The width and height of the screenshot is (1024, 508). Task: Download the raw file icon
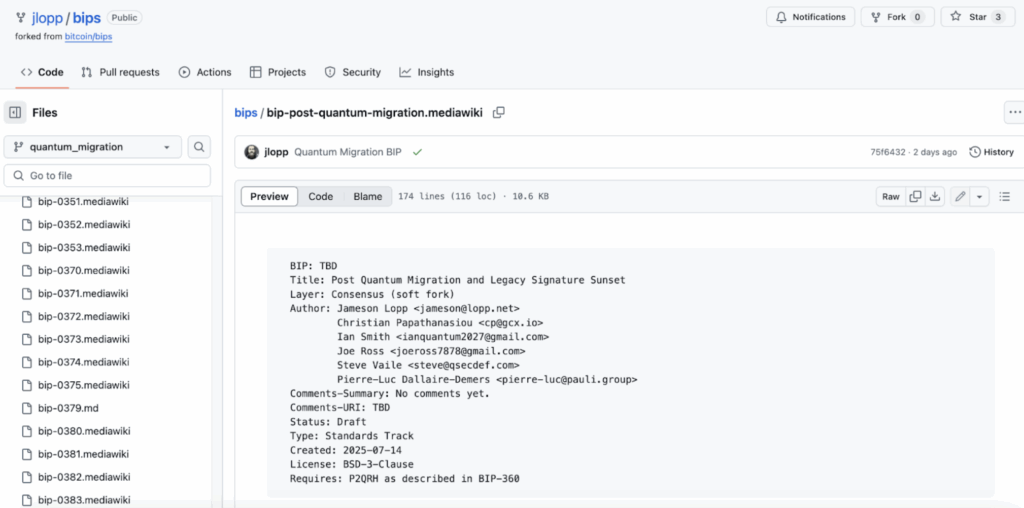(935, 197)
